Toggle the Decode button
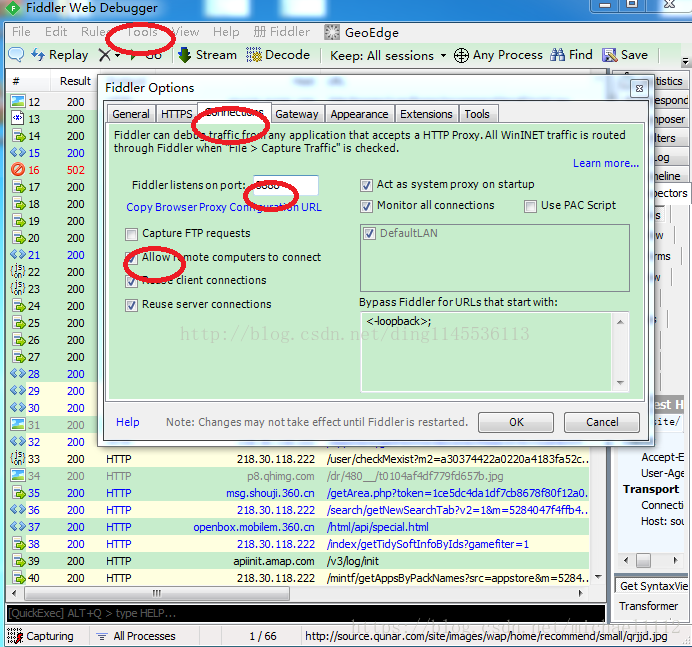Screen dimensions: 692x647 pyautogui.click(x=278, y=55)
